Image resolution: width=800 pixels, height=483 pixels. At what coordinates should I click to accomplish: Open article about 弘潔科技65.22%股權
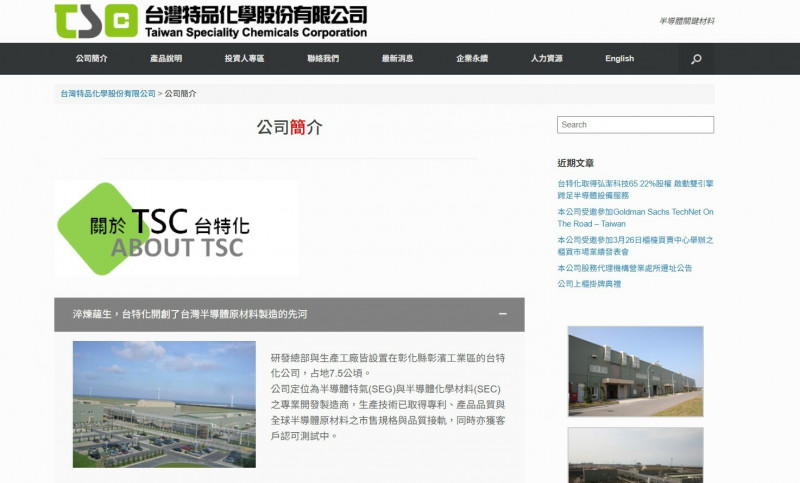click(x=635, y=189)
